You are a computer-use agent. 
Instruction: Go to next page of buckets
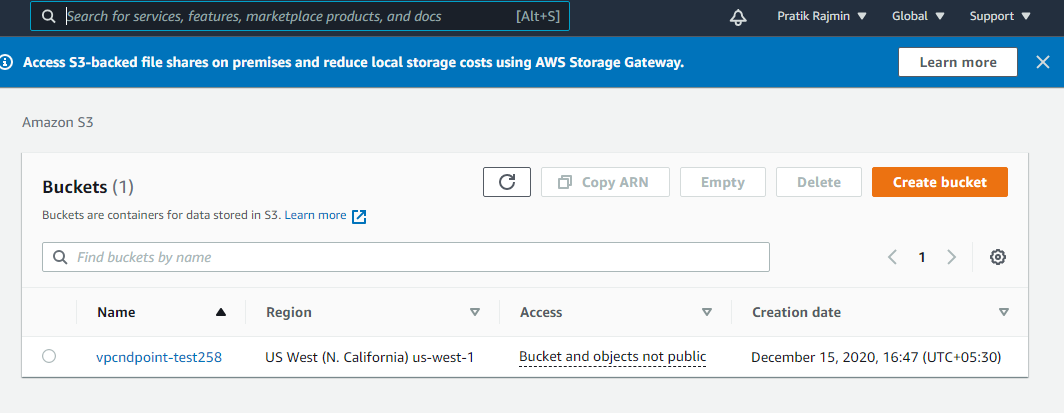[x=951, y=257]
